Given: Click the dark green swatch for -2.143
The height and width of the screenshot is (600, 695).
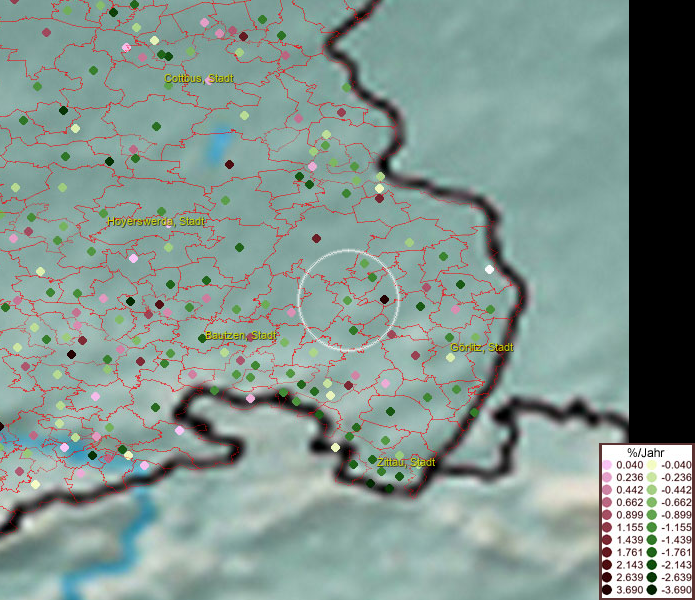Looking at the screenshot, I should 652,565.
